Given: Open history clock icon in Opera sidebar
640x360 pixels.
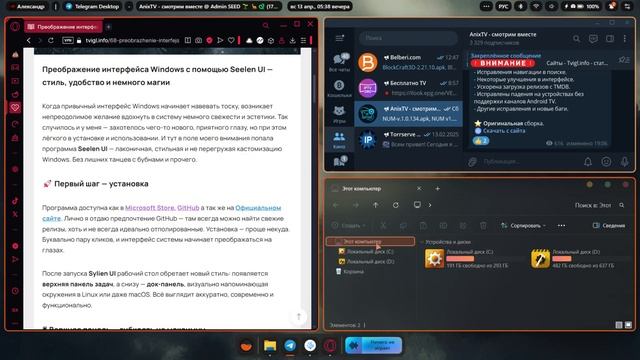Looking at the screenshot, I should (15, 291).
